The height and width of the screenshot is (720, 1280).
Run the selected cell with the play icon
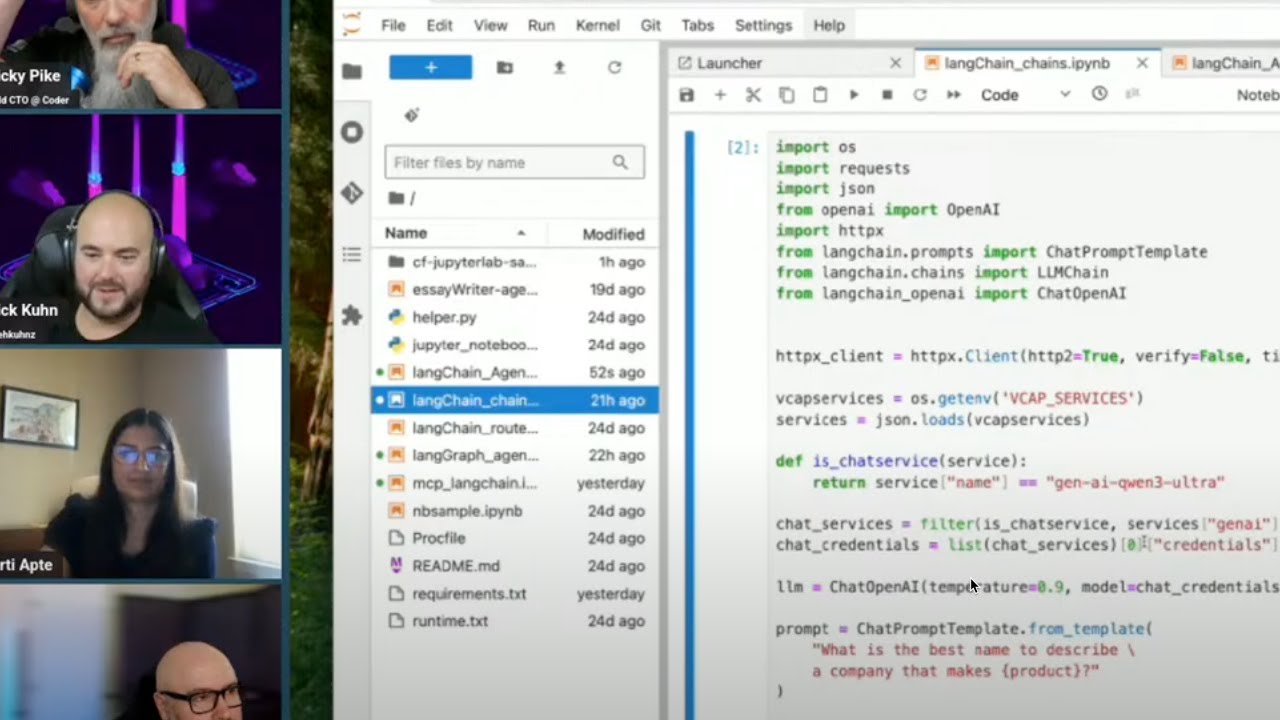pos(854,95)
